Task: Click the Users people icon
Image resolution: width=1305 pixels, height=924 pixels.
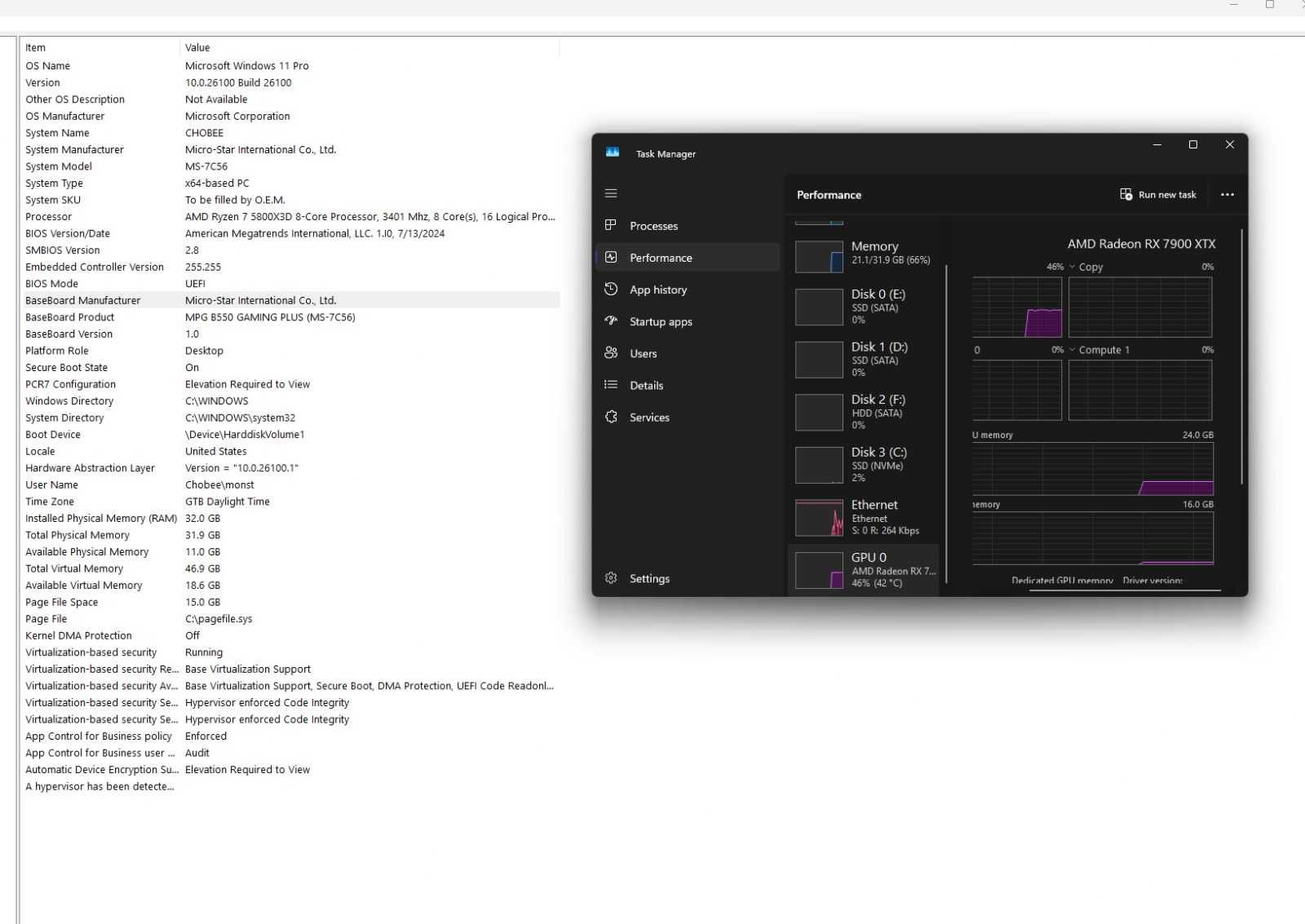Action: (x=611, y=352)
